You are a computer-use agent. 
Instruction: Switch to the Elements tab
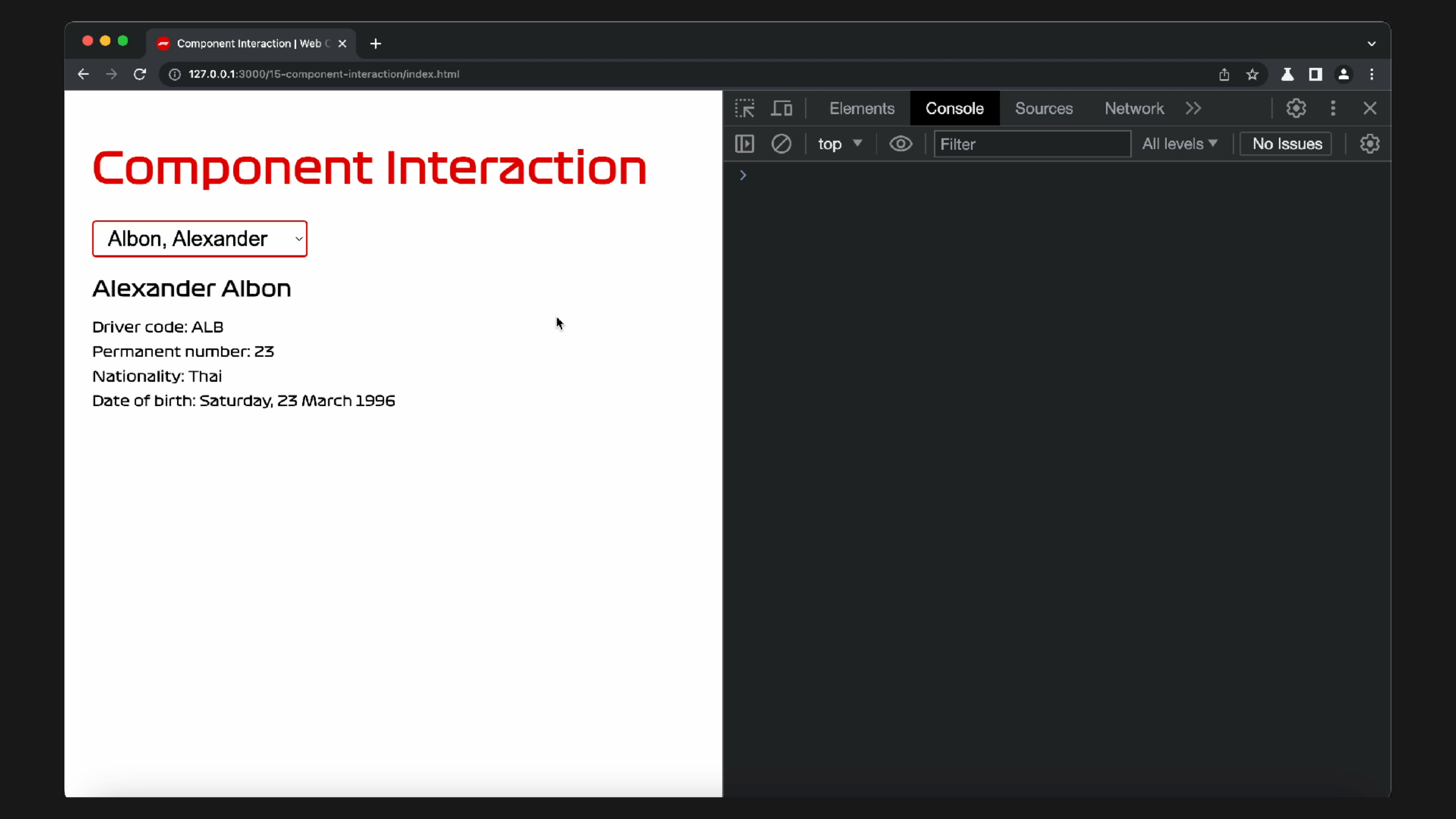point(861,108)
